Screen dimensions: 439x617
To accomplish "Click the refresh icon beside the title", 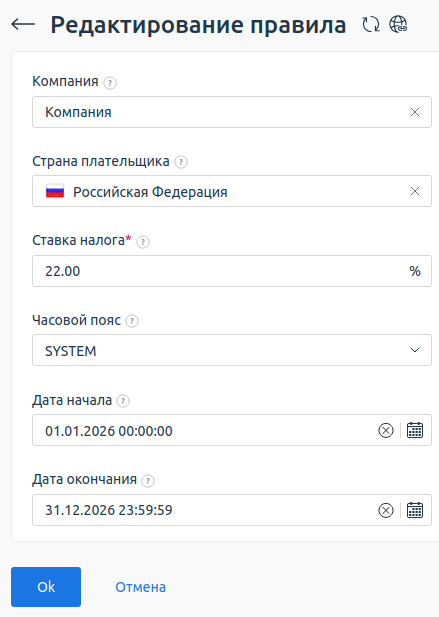I will pyautogui.click(x=371, y=24).
